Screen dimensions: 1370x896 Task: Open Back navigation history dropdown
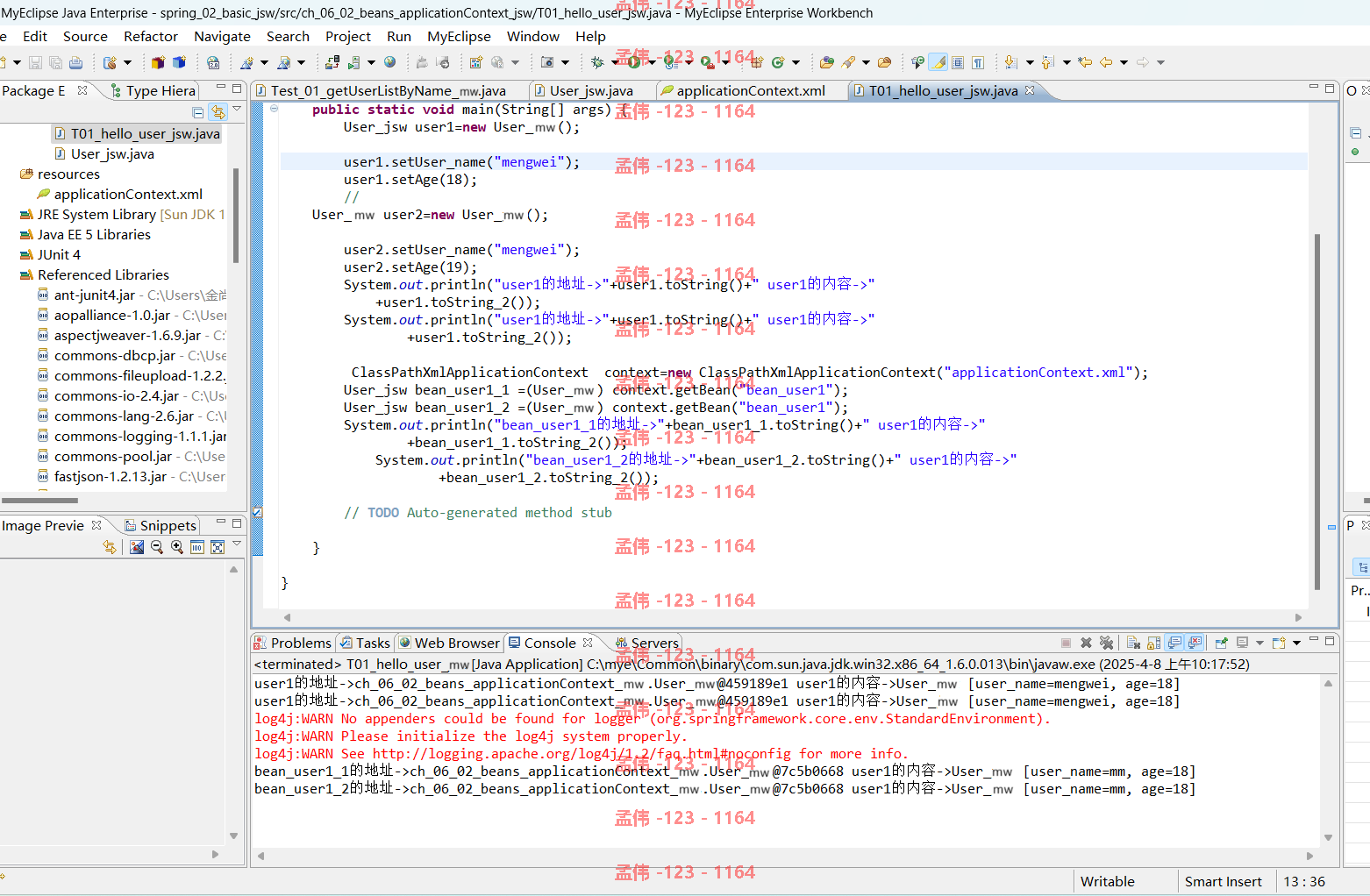coord(1124,62)
